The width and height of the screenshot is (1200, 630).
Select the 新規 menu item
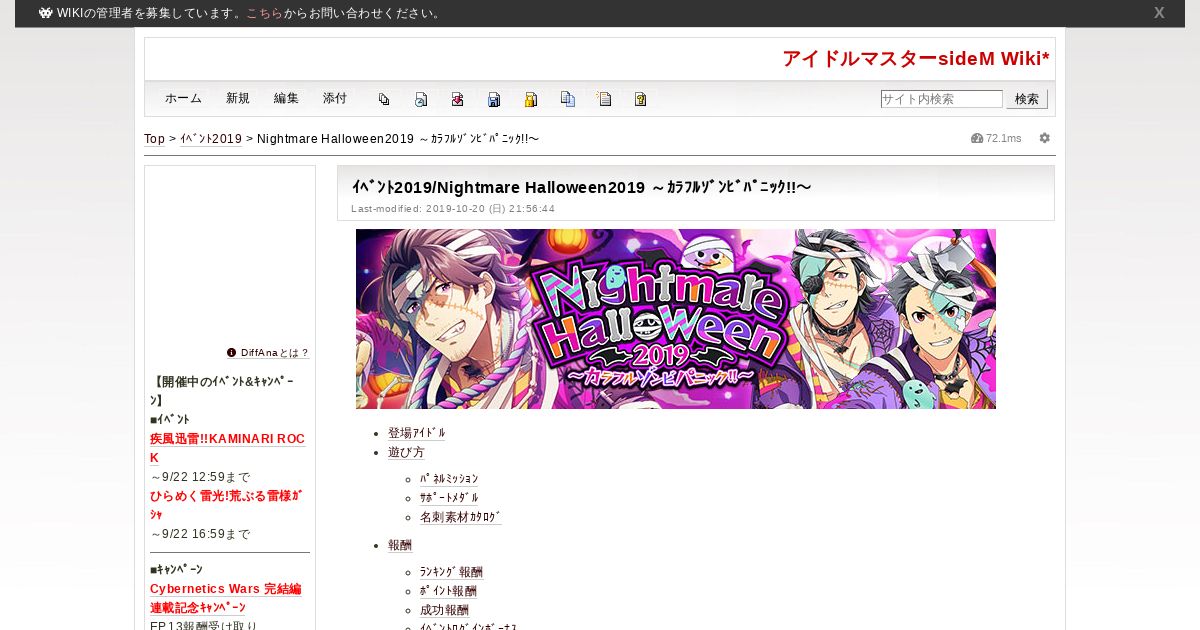point(238,98)
